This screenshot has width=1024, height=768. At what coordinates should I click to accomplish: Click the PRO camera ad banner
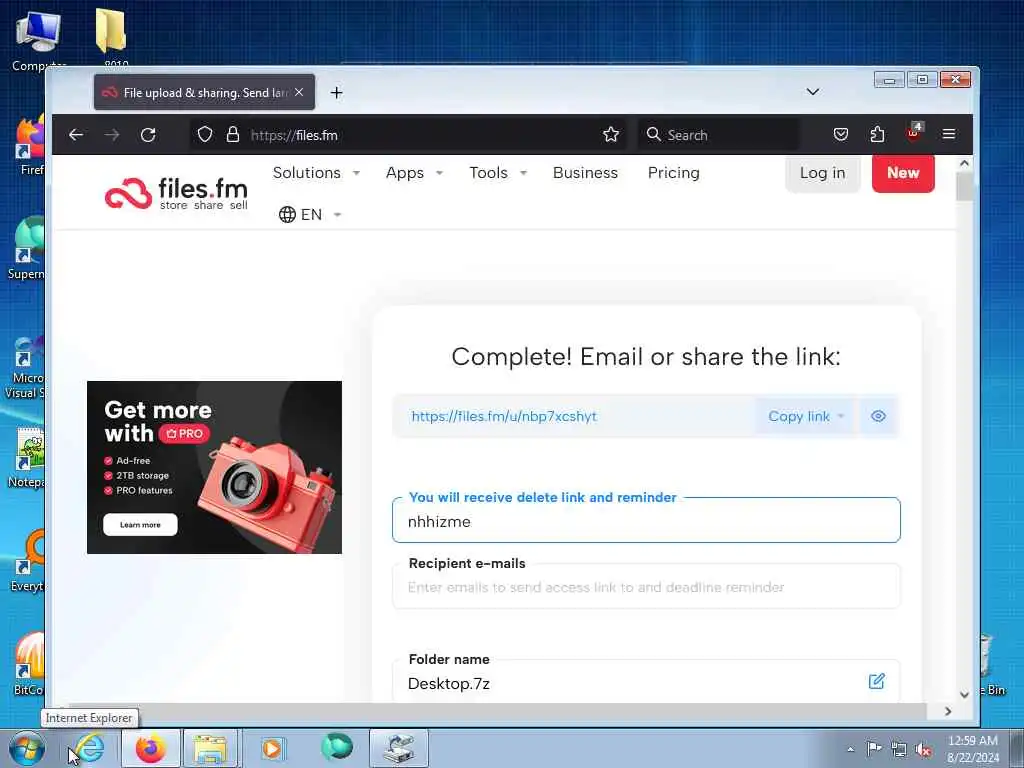tap(214, 467)
